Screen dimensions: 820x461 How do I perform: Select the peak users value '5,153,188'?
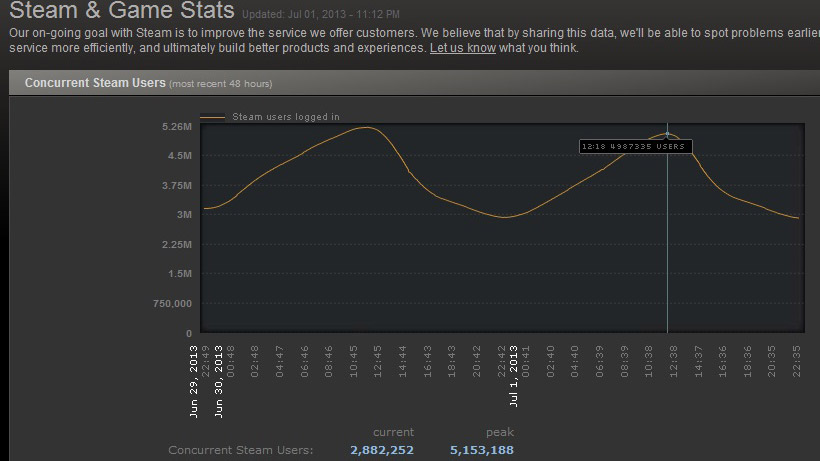(x=482, y=450)
